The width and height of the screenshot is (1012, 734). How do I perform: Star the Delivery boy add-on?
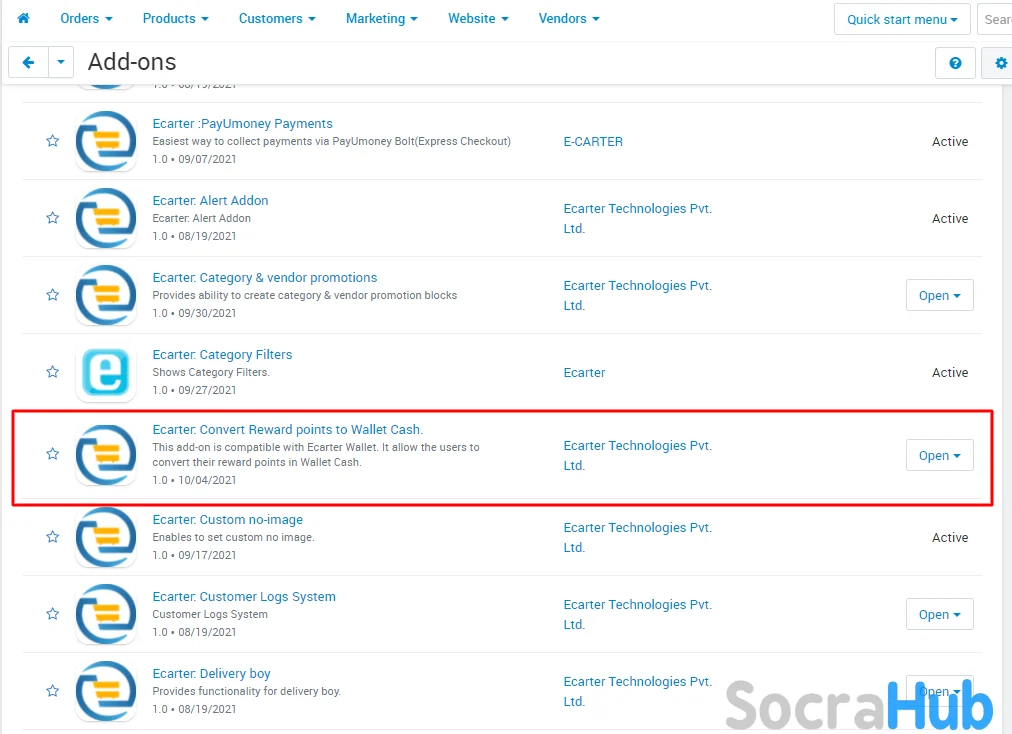(x=53, y=691)
